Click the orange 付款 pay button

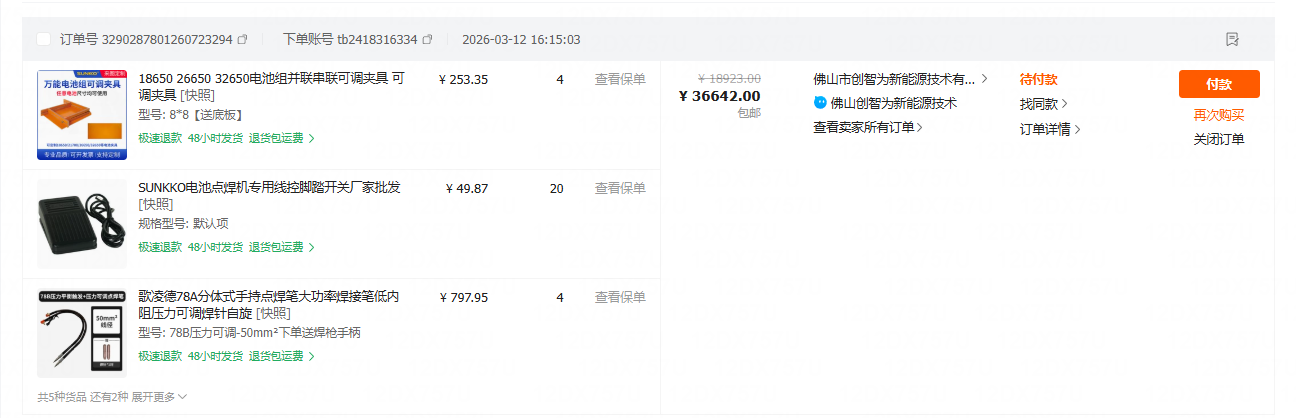1219,84
